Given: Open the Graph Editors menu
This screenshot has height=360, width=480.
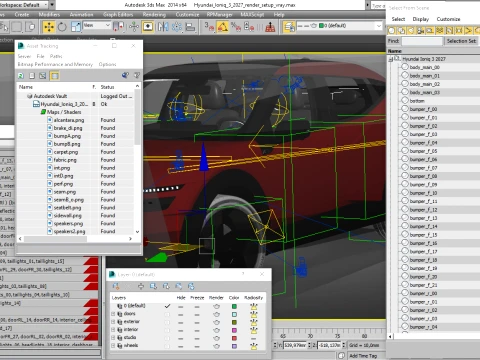Looking at the screenshot, I should pos(118,15).
